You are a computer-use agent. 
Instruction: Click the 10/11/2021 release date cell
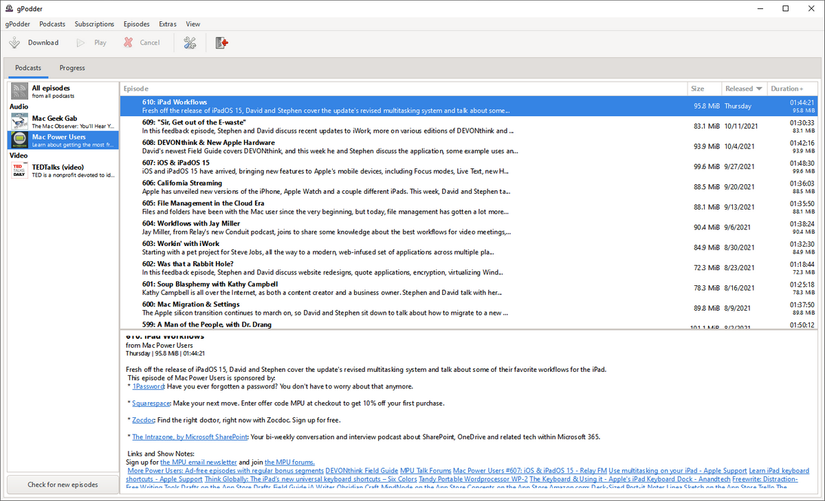pos(741,126)
